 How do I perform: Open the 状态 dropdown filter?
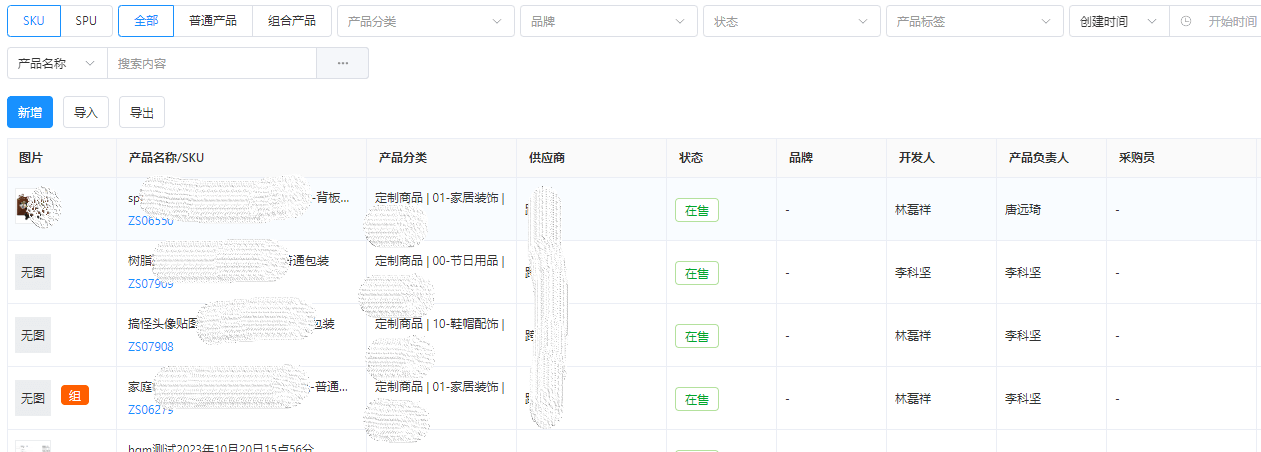click(792, 21)
